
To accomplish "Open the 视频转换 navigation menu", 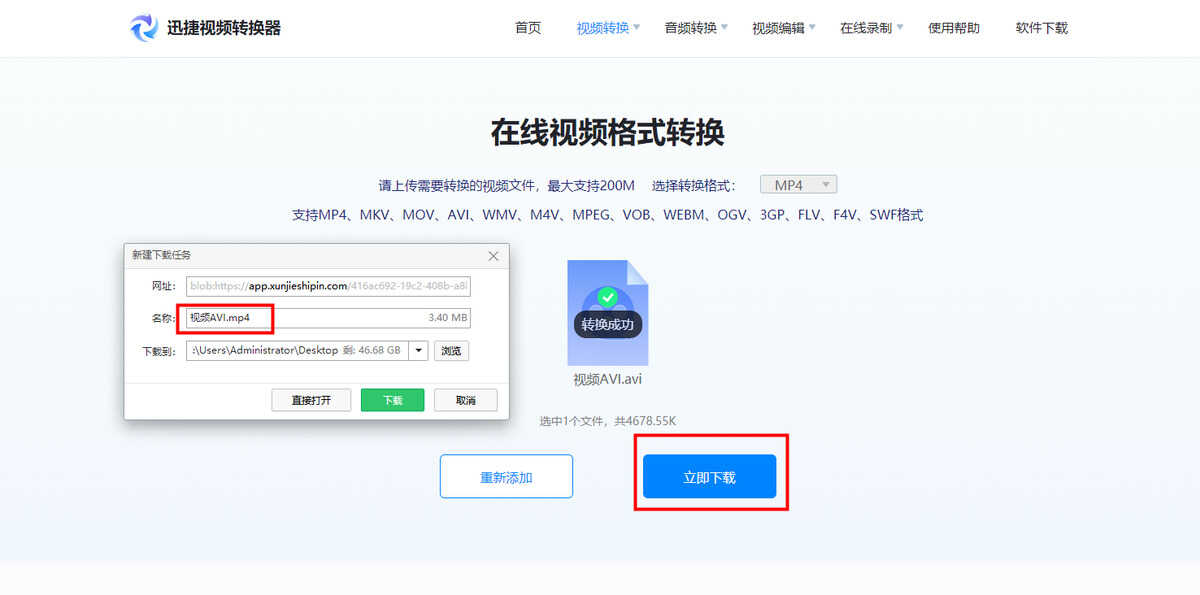I will pos(608,28).
